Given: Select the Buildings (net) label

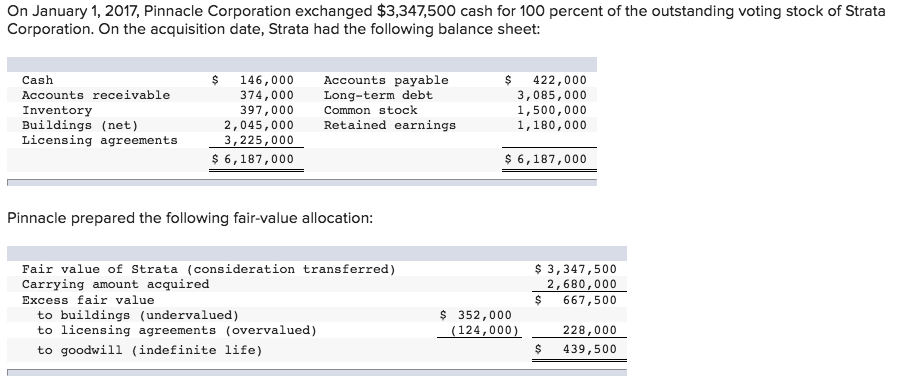Looking at the screenshot, I should tap(80, 125).
